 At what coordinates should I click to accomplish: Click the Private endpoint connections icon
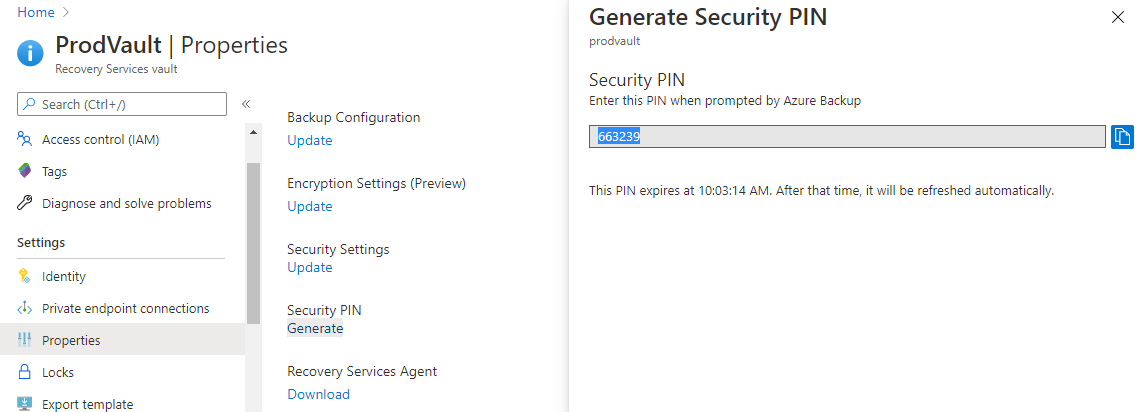(25, 308)
